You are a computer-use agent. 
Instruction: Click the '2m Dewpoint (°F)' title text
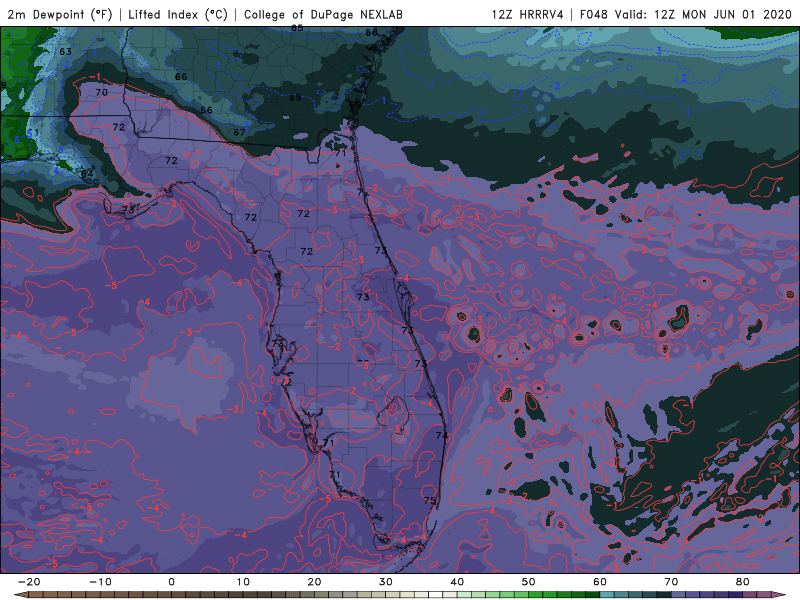(60, 14)
